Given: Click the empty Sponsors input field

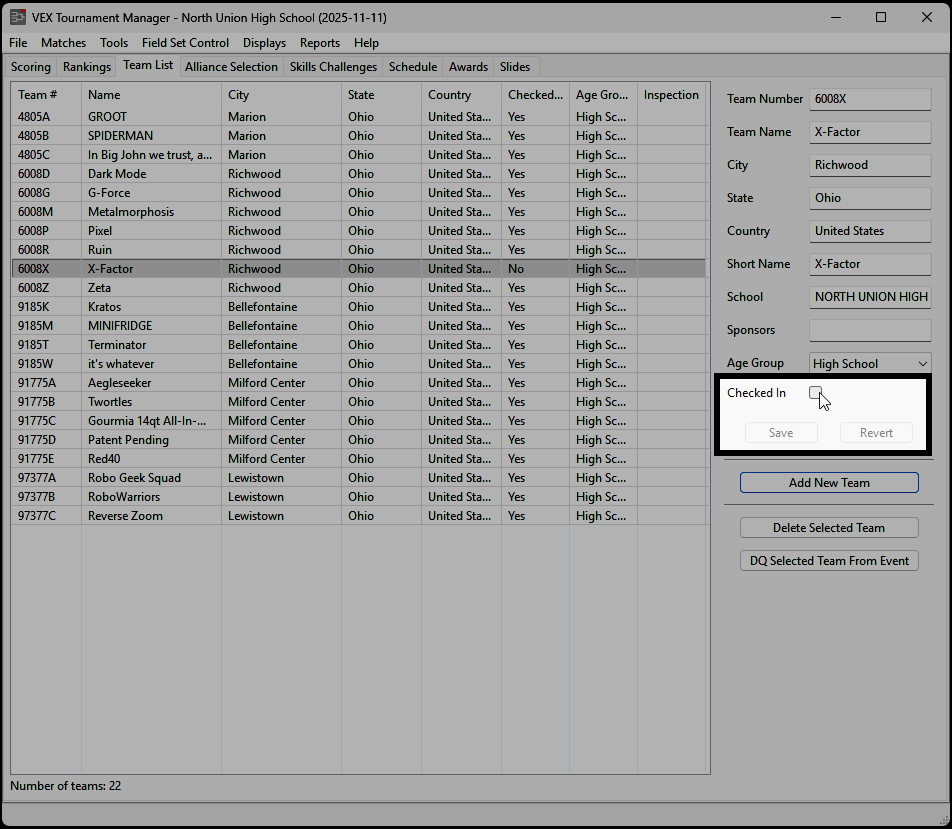Looking at the screenshot, I should tap(870, 330).
